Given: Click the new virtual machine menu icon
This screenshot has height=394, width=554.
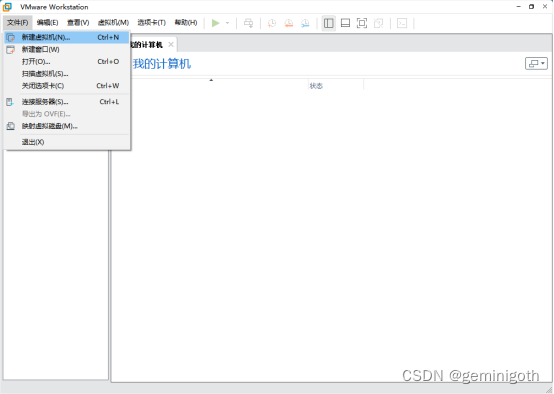Looking at the screenshot, I should click(x=11, y=37).
